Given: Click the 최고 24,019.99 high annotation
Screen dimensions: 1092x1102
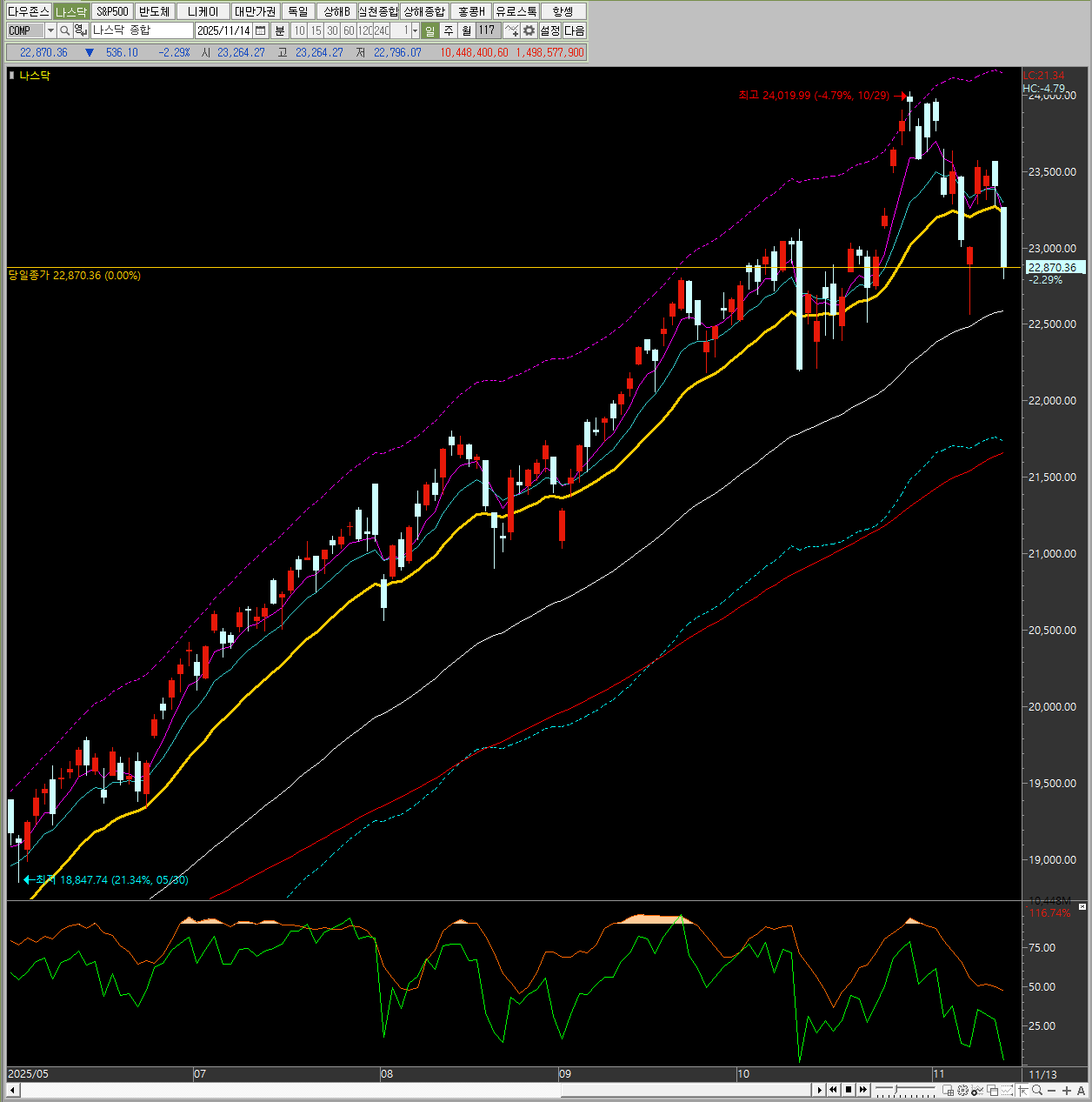Looking at the screenshot, I should [x=814, y=96].
